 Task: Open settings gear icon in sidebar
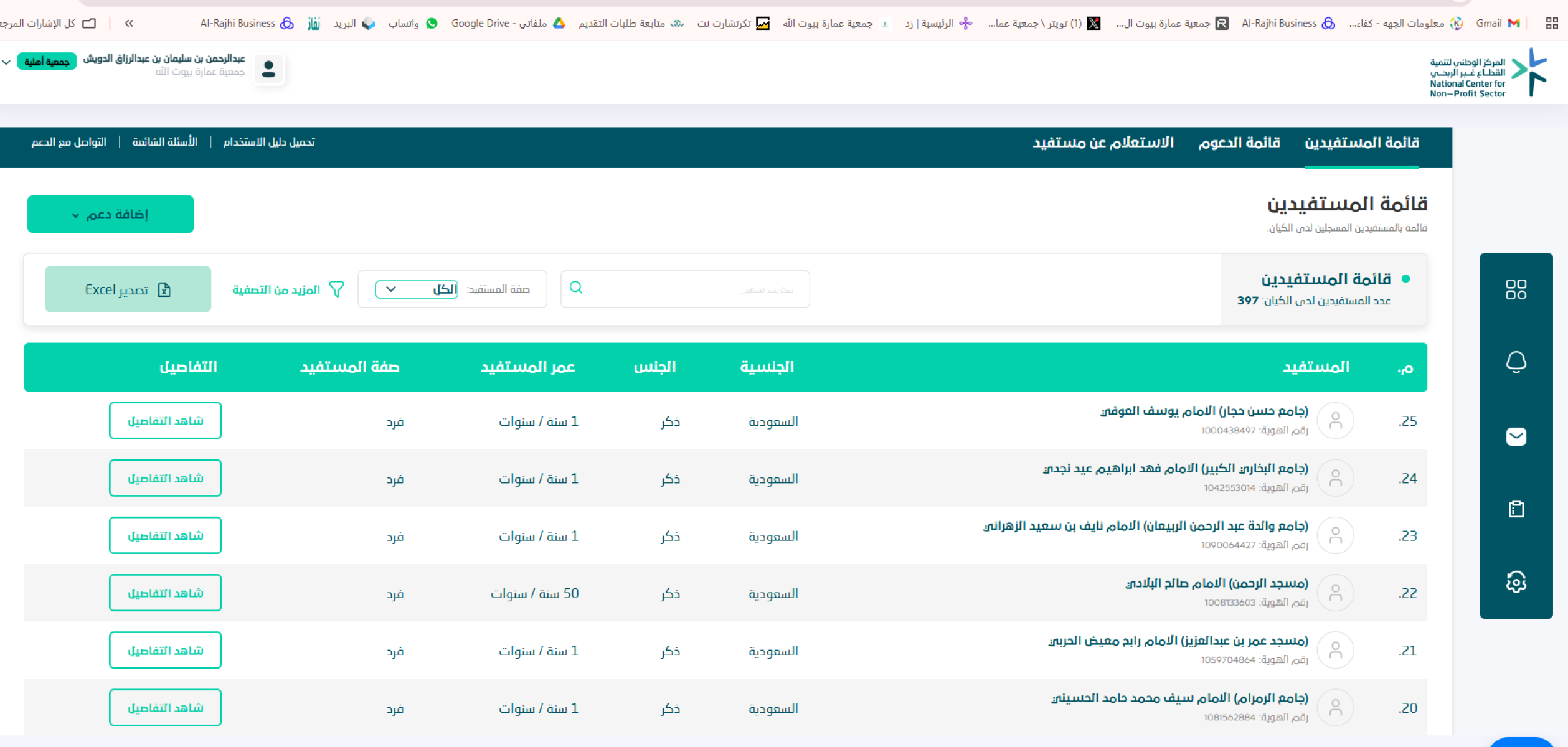tap(1516, 582)
